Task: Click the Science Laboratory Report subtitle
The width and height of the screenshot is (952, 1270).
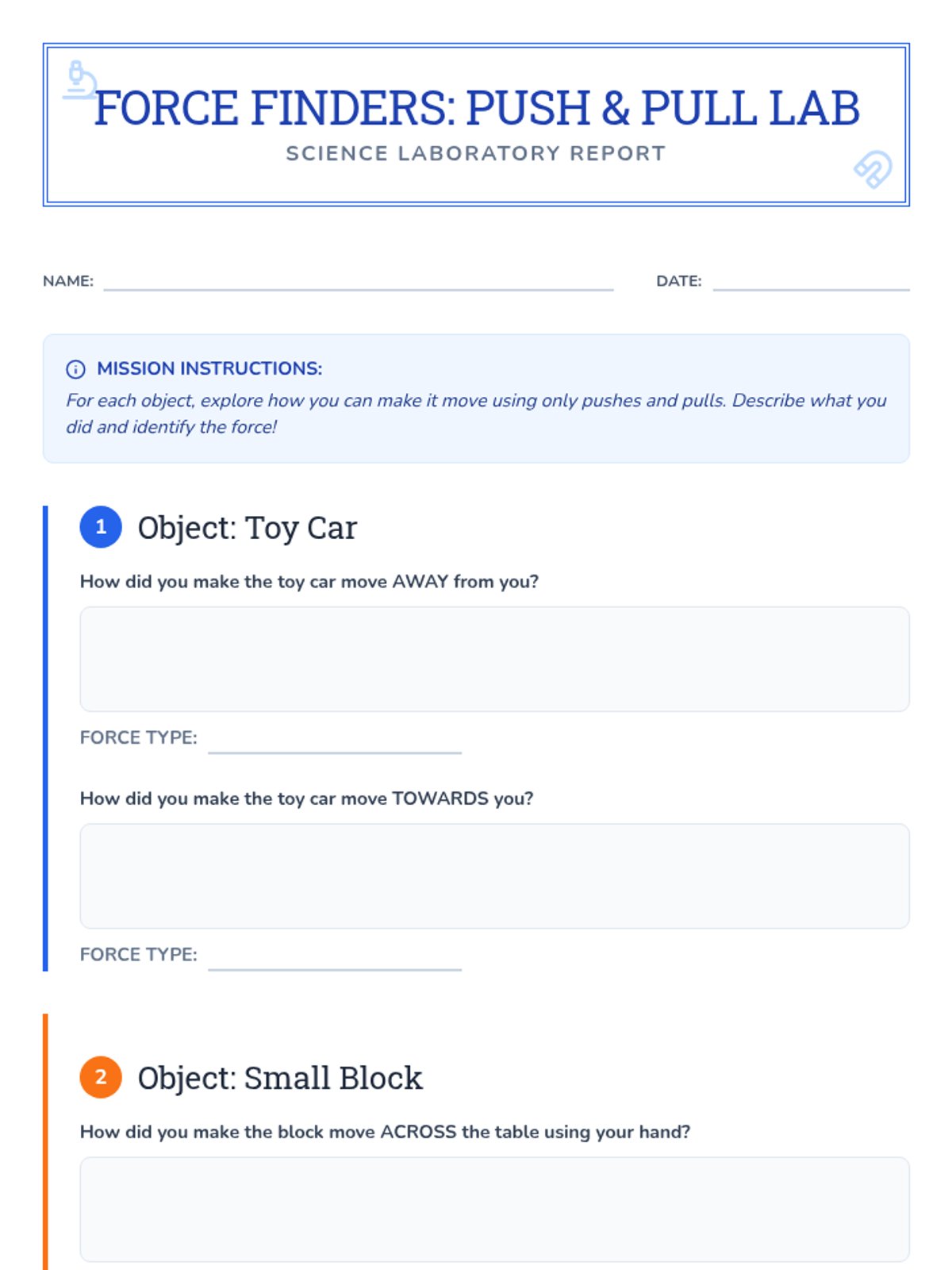Action: click(476, 153)
